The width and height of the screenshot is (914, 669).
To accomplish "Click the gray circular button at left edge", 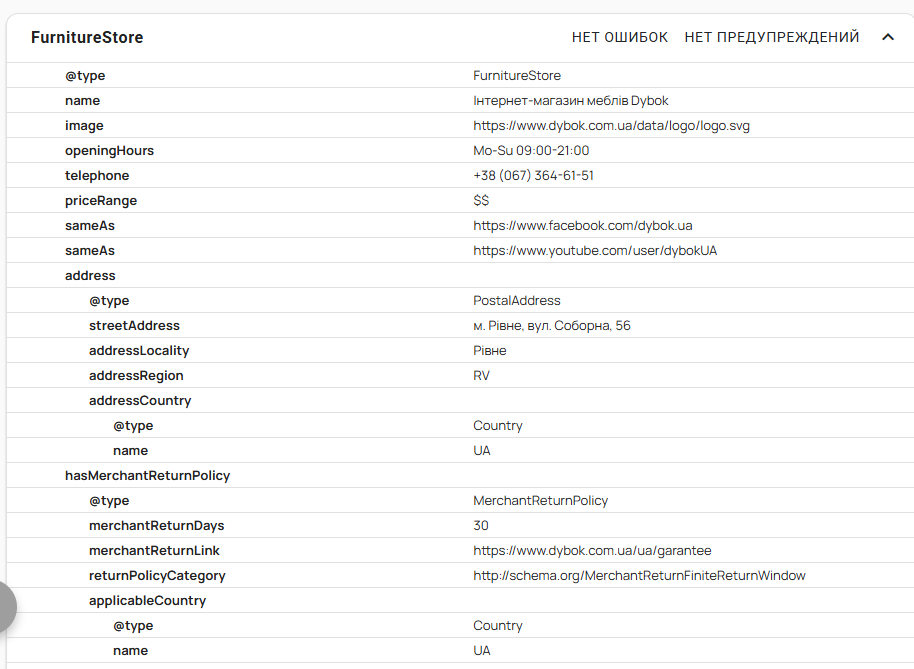I will (x=6, y=607).
